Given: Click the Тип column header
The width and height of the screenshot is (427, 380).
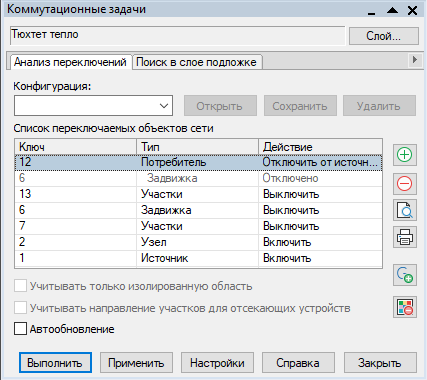Looking at the screenshot, I should 197,147.
